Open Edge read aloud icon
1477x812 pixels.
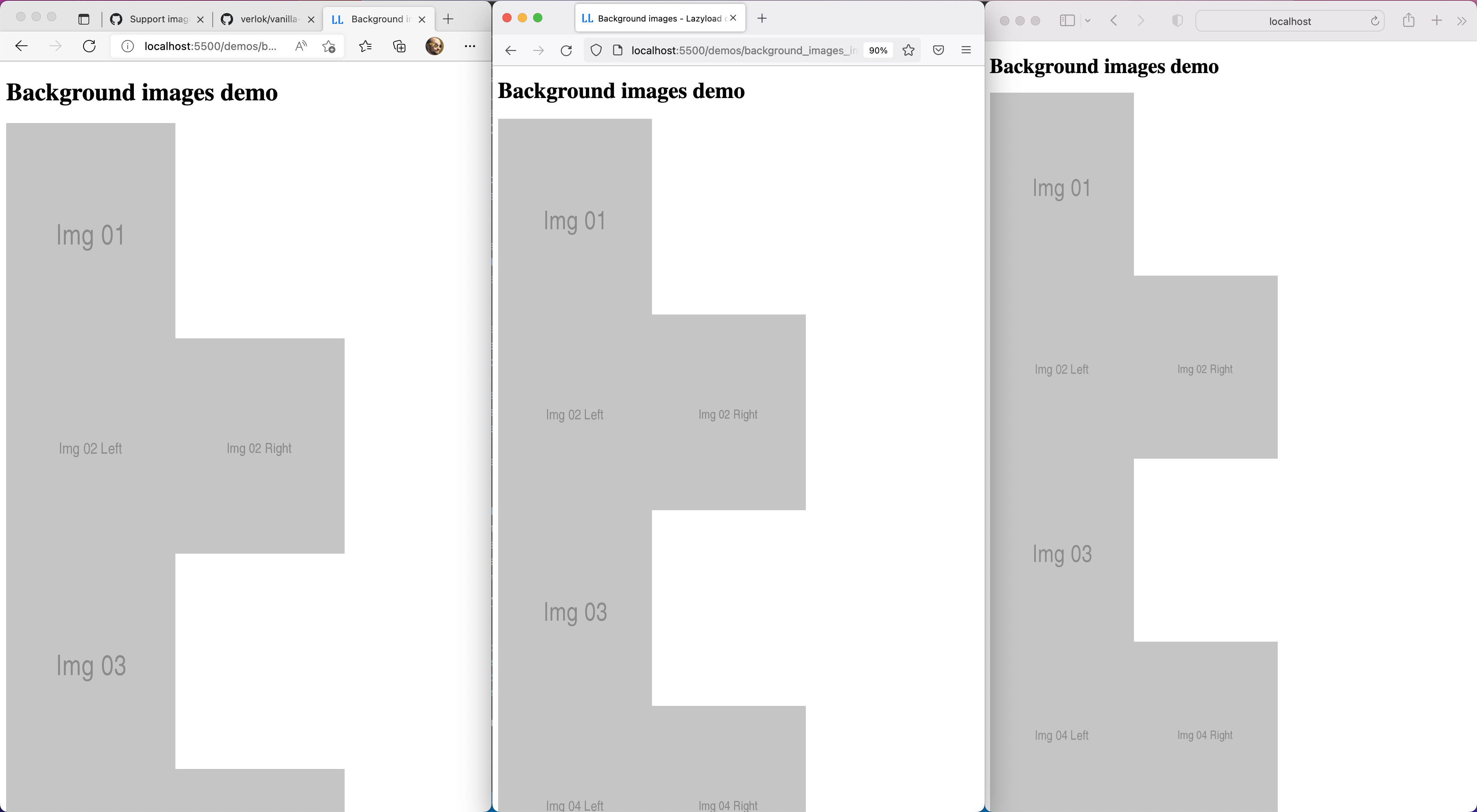click(x=301, y=47)
